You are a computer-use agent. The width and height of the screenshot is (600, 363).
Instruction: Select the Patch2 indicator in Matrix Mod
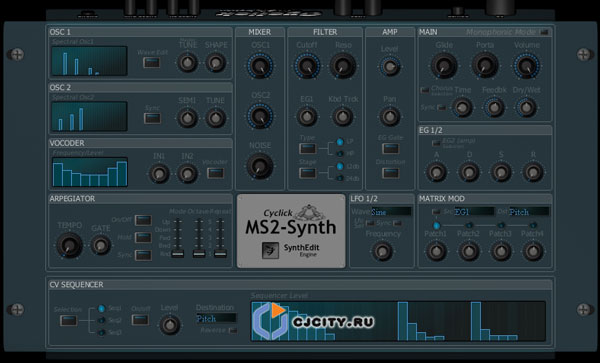pyautogui.click(x=469, y=225)
